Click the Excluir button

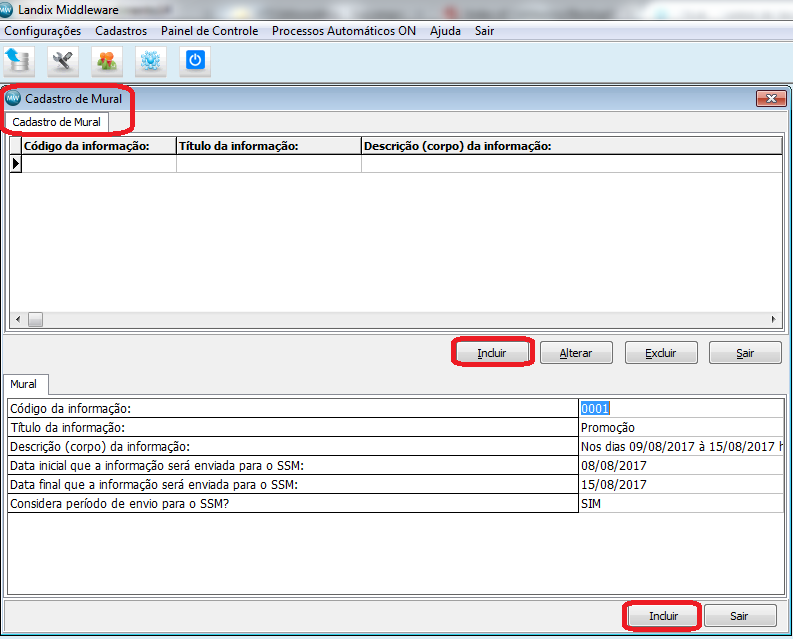(x=660, y=353)
